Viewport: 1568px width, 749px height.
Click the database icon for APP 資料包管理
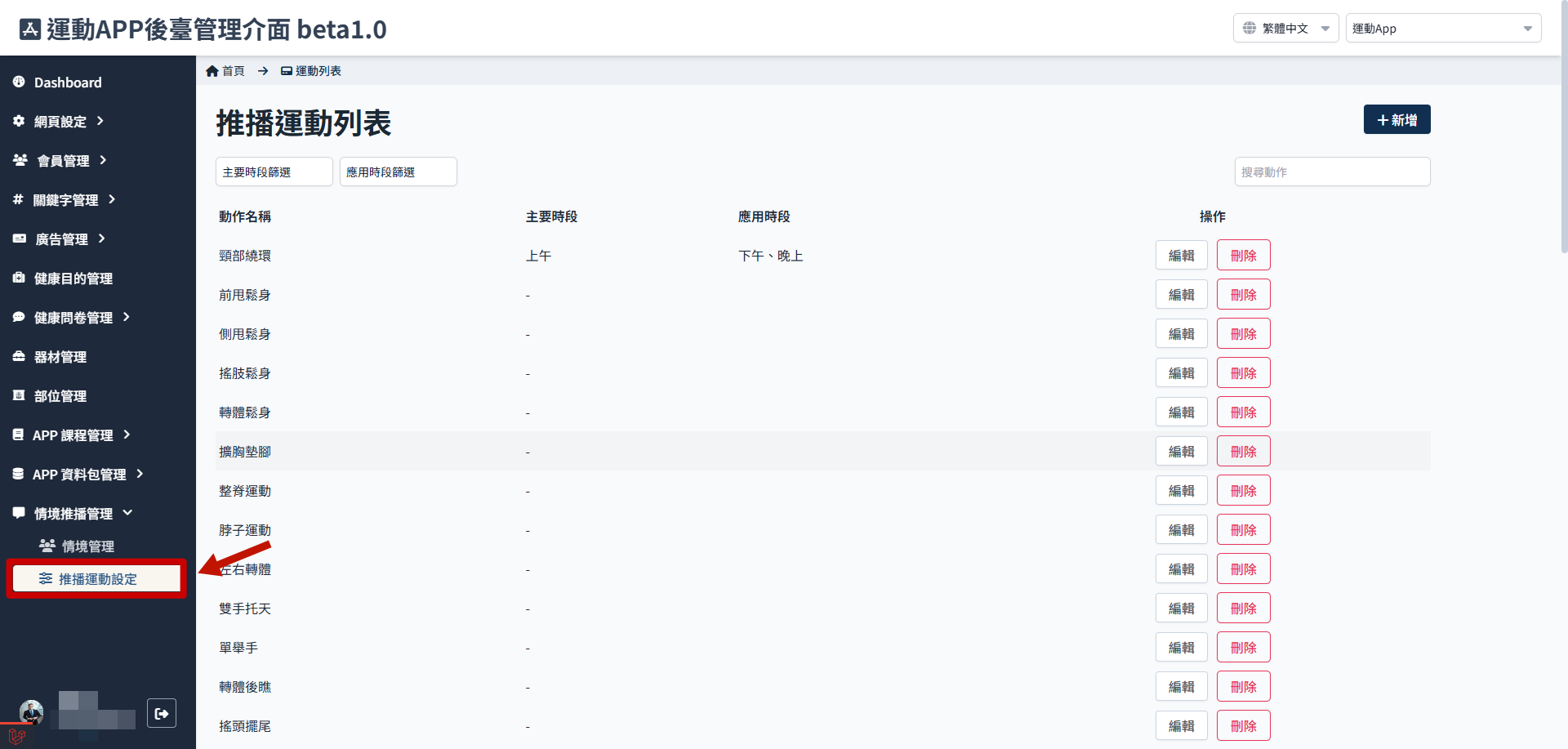(18, 474)
